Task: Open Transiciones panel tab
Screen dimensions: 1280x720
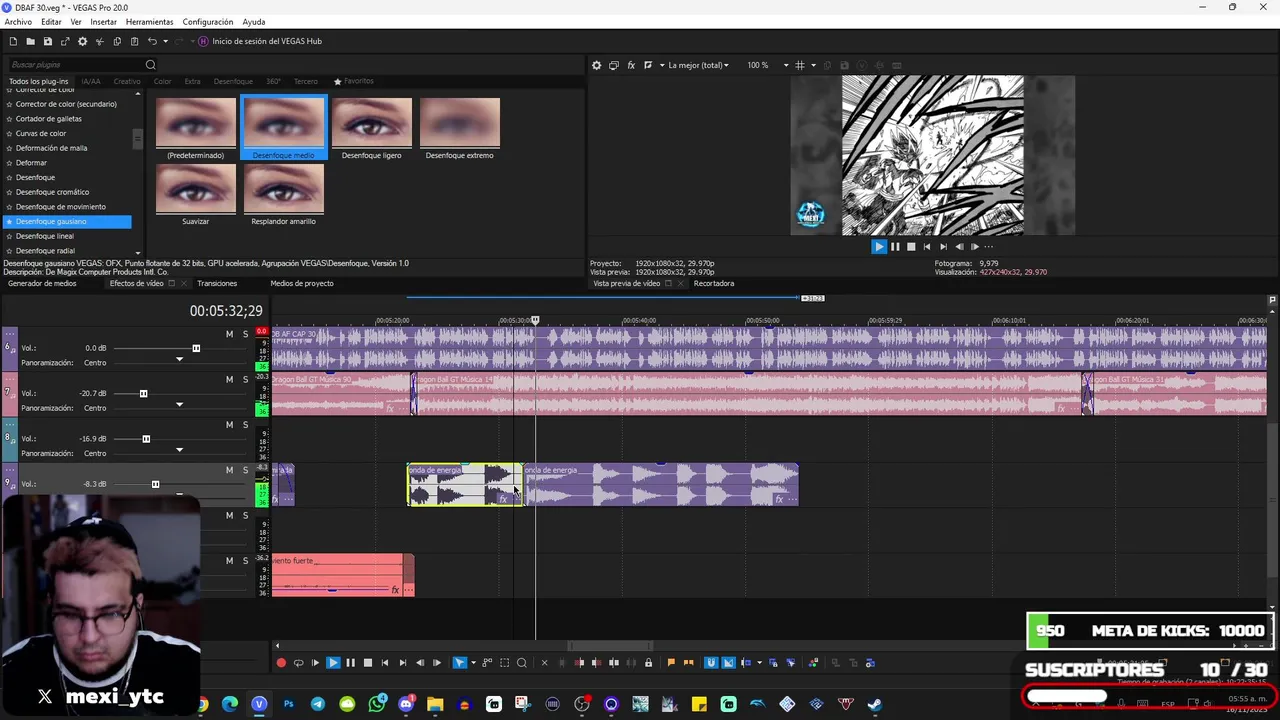Action: click(217, 283)
